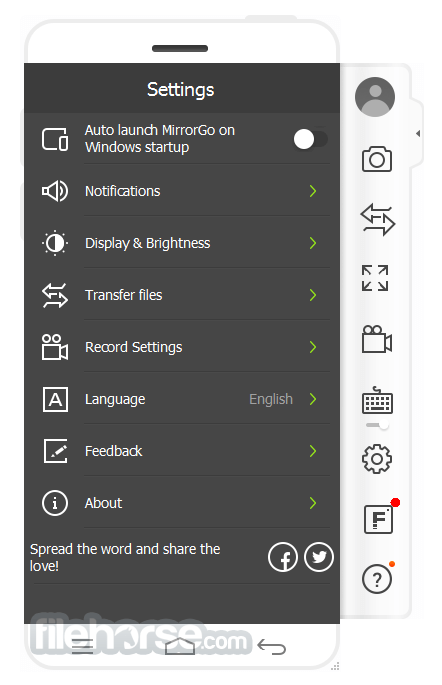442x685 pixels.
Task: Collapse sidebar with small triangle arrow
Action: (x=418, y=133)
